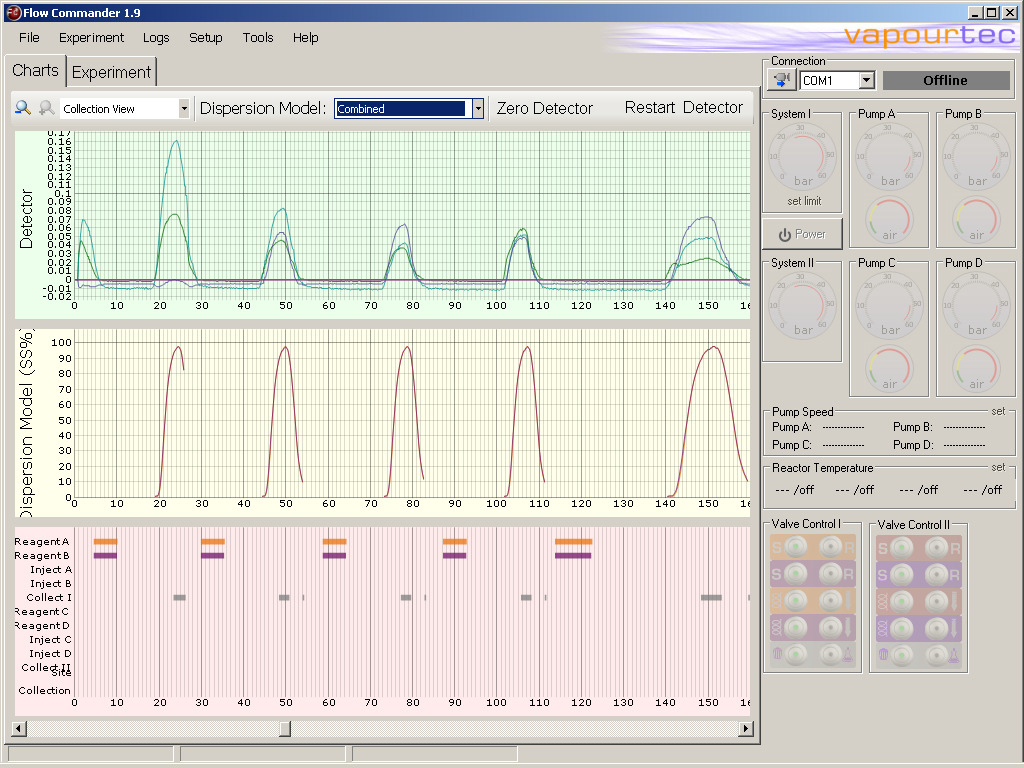This screenshot has width=1024, height=768.
Task: Open the COM1 port dropdown
Action: [866, 80]
